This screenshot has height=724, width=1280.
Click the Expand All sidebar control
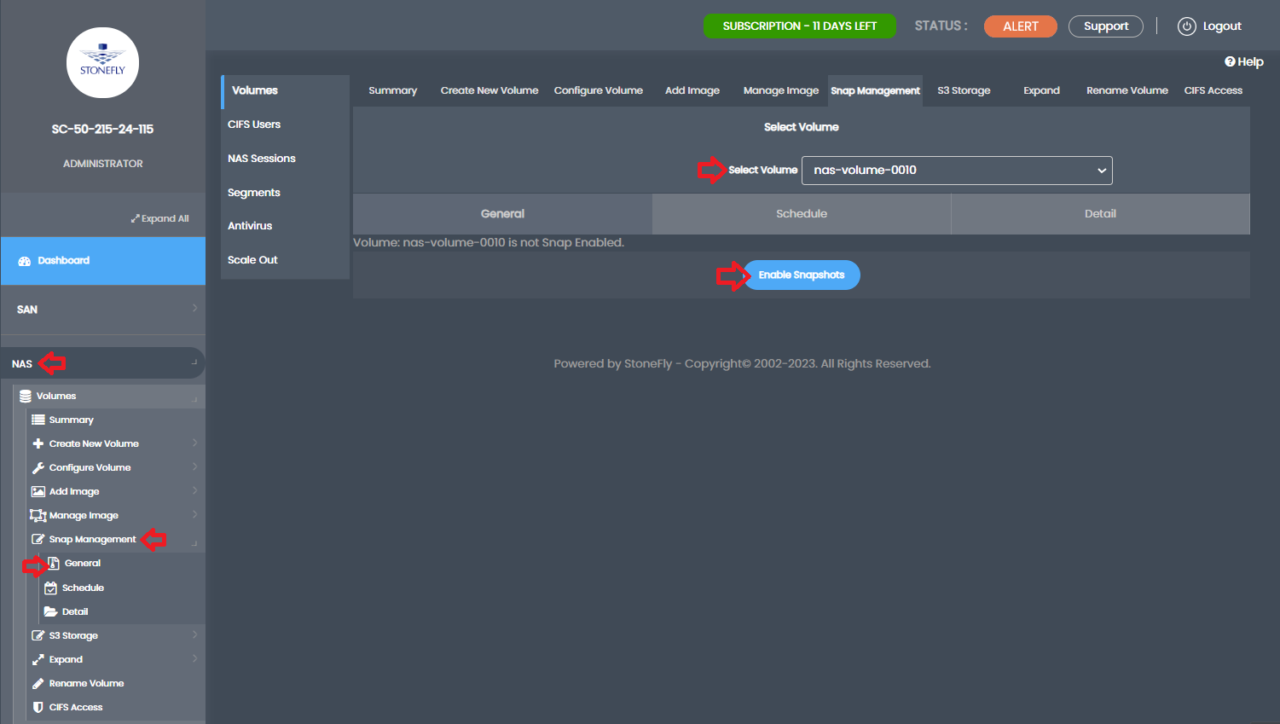coord(160,217)
